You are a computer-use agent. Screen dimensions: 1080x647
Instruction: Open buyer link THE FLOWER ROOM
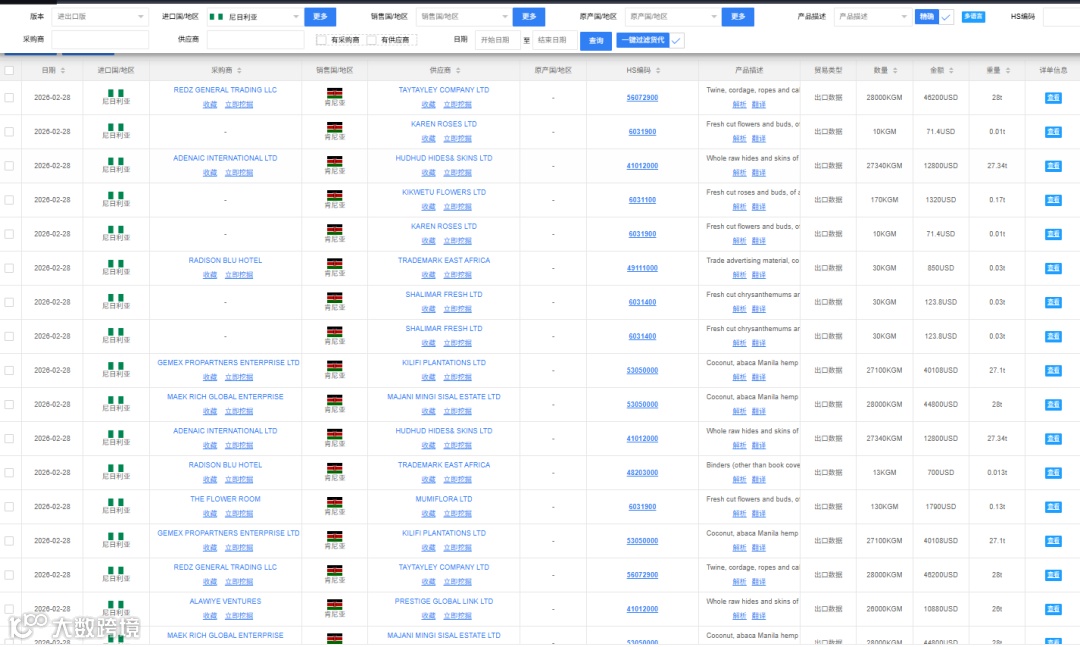tap(225, 499)
